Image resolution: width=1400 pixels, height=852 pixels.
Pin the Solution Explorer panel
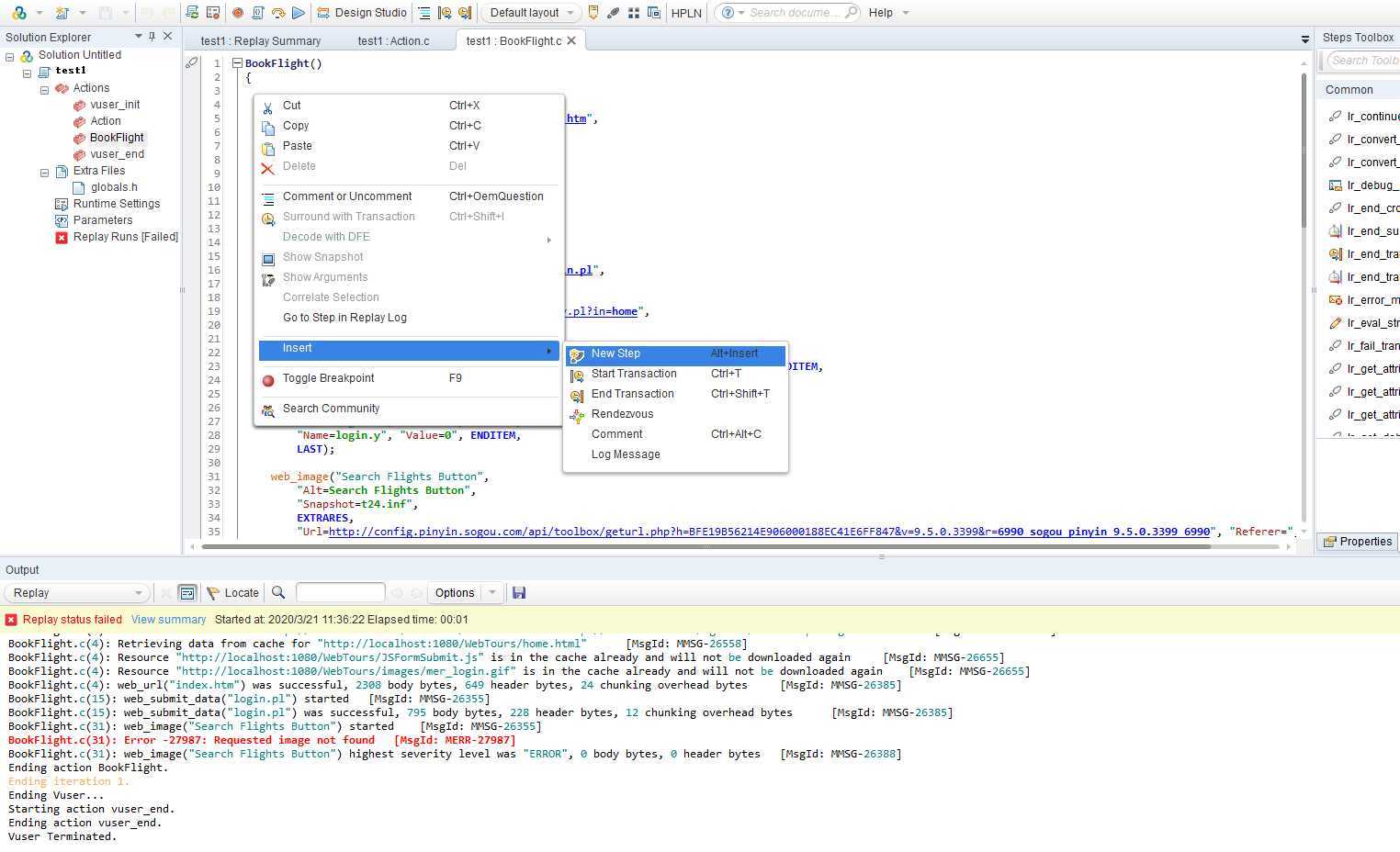152,37
